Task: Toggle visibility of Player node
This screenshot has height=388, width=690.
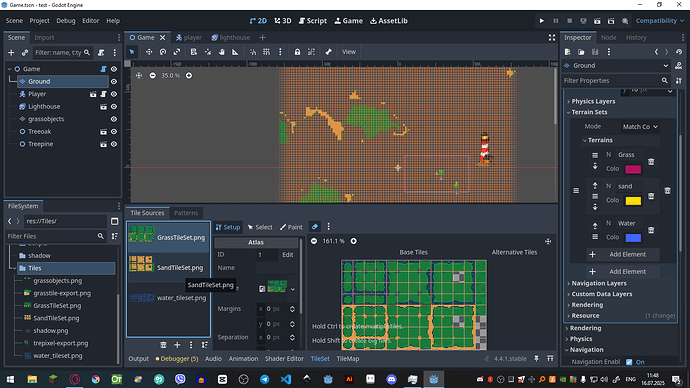Action: click(x=114, y=94)
